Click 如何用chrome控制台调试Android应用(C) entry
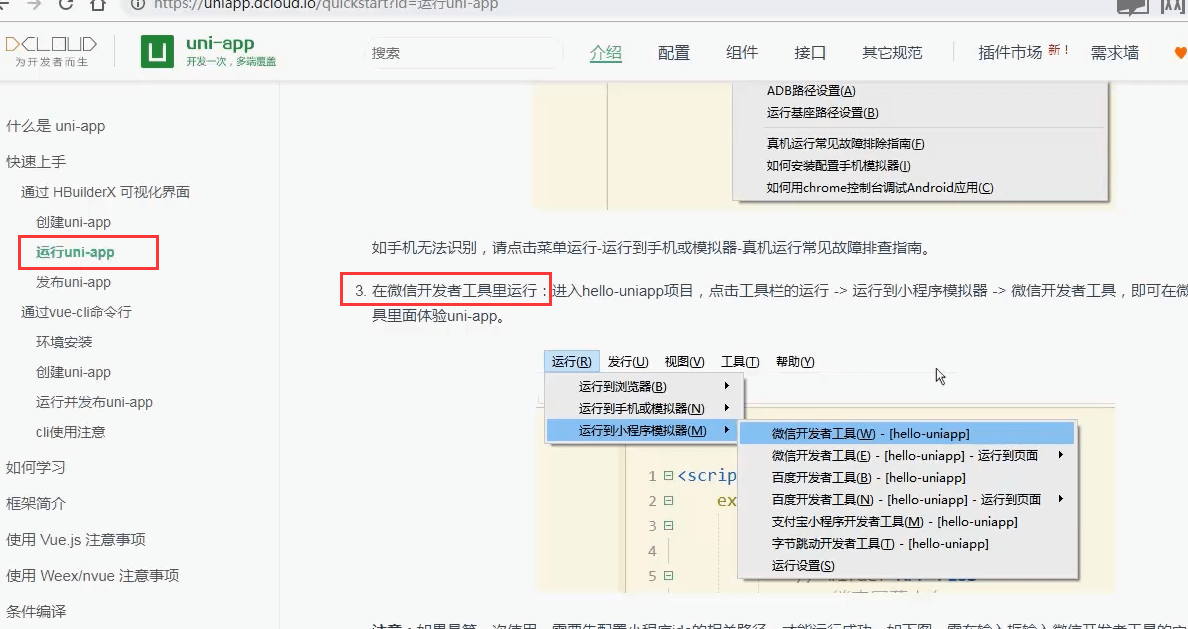1188x629 pixels. pos(880,187)
